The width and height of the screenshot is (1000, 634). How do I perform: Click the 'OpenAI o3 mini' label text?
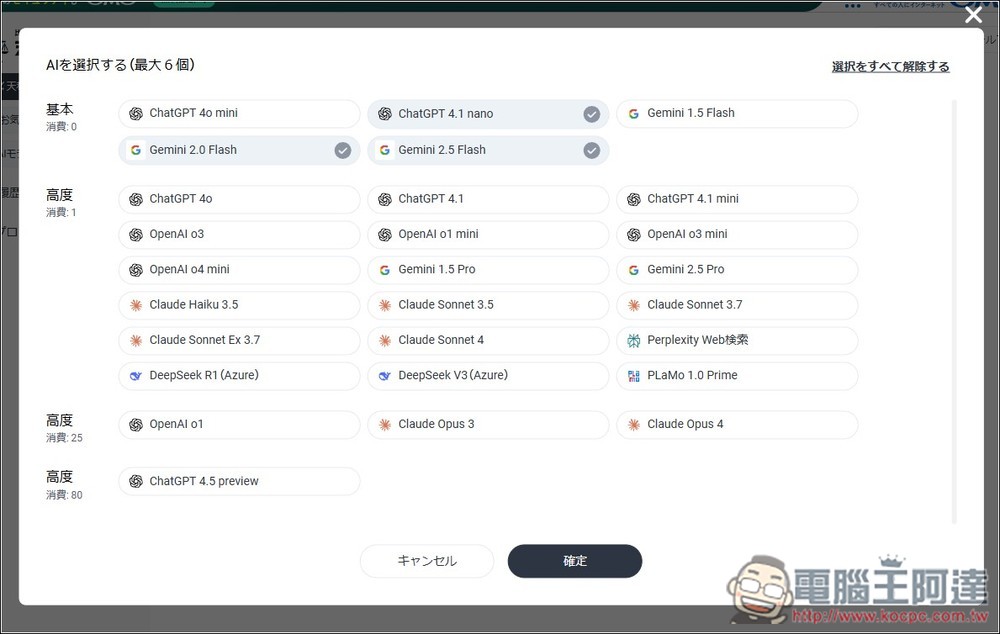point(687,234)
